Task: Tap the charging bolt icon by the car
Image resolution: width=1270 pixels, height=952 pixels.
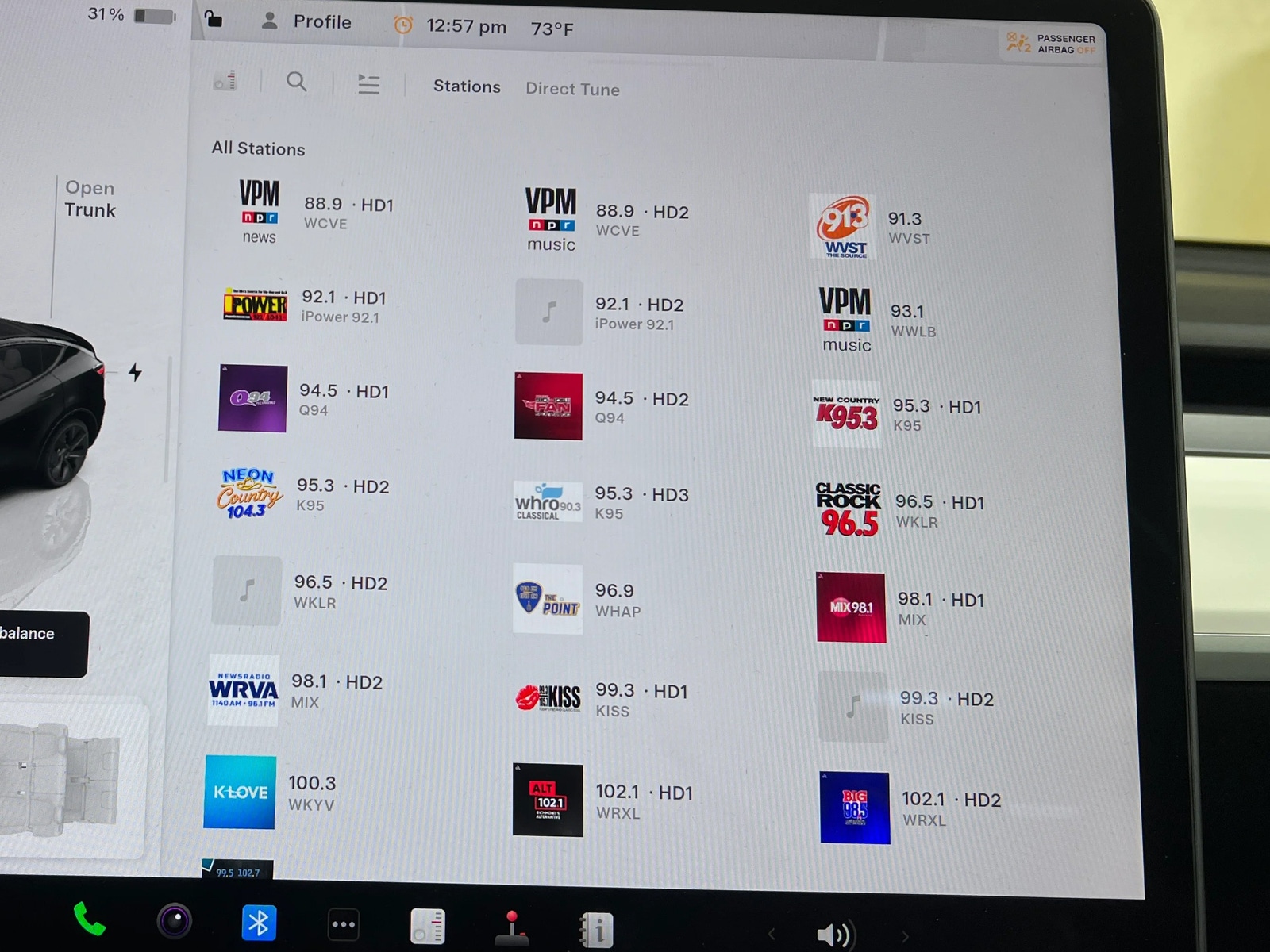Action: point(136,371)
